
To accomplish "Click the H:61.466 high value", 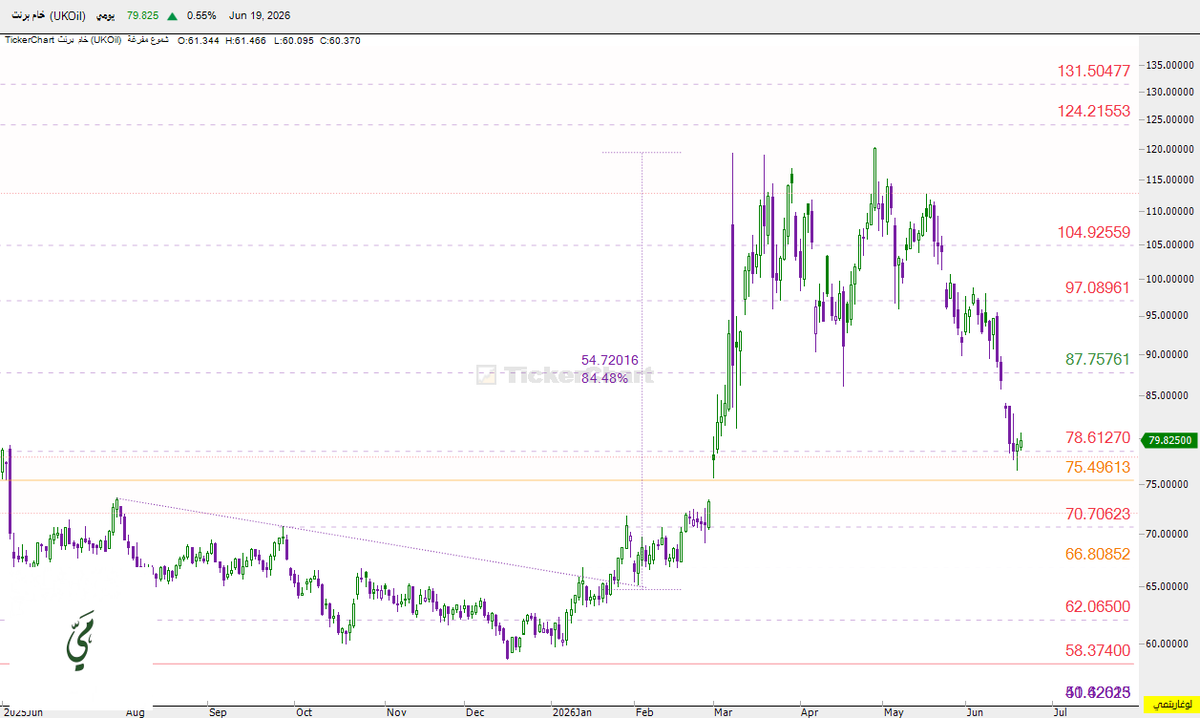I will click(245, 40).
